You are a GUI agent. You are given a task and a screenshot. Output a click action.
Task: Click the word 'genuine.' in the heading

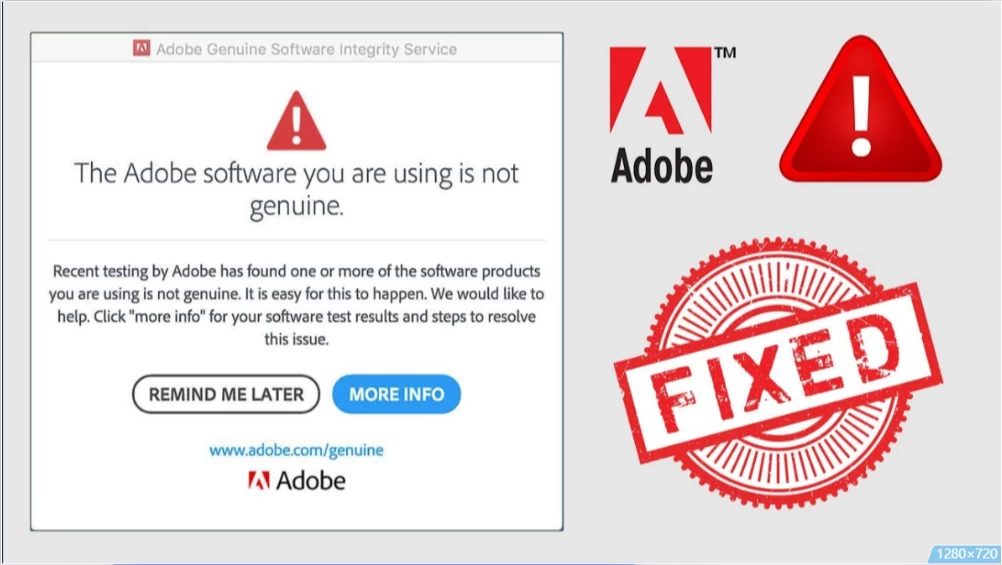(x=296, y=206)
